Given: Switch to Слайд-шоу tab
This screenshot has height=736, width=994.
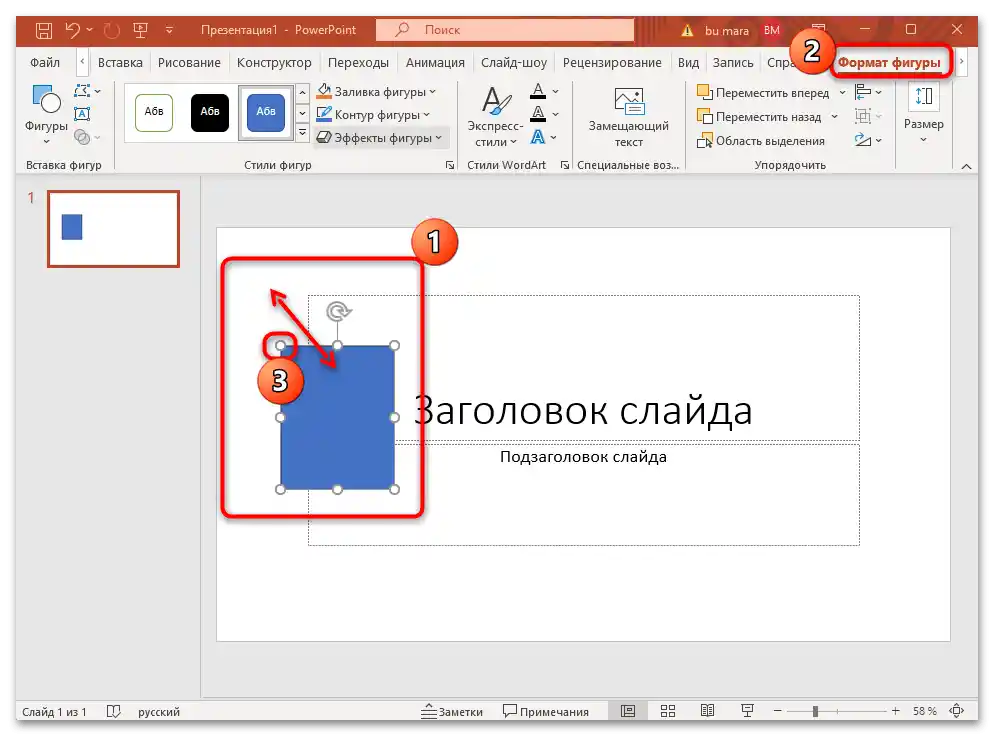Looking at the screenshot, I should [513, 63].
